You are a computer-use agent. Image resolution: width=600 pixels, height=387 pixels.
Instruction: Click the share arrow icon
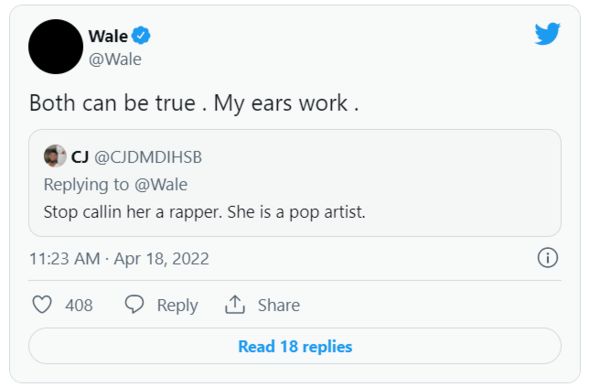(x=235, y=305)
